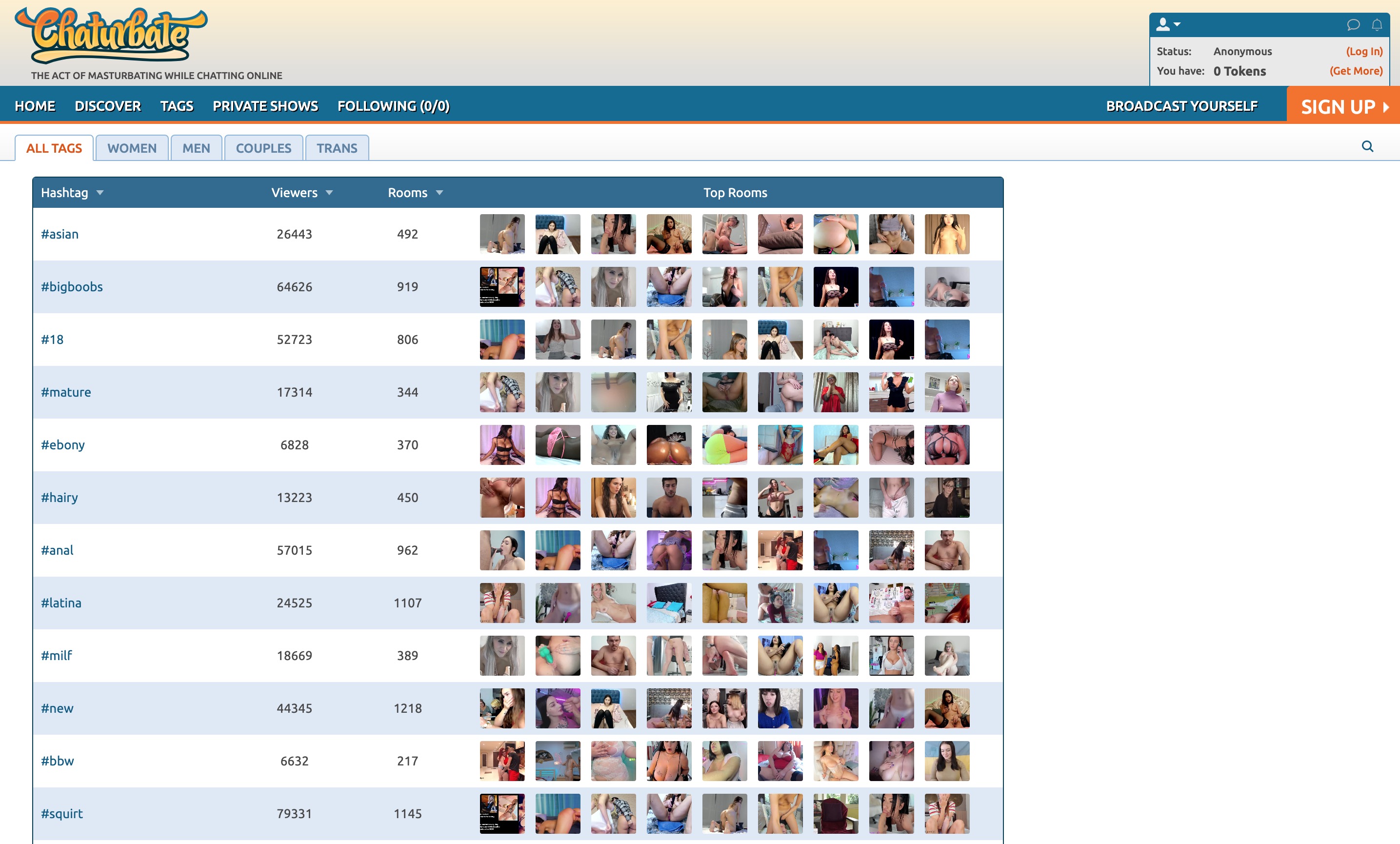This screenshot has height=844, width=1400.
Task: Open the #new hashtag link
Action: coord(57,709)
